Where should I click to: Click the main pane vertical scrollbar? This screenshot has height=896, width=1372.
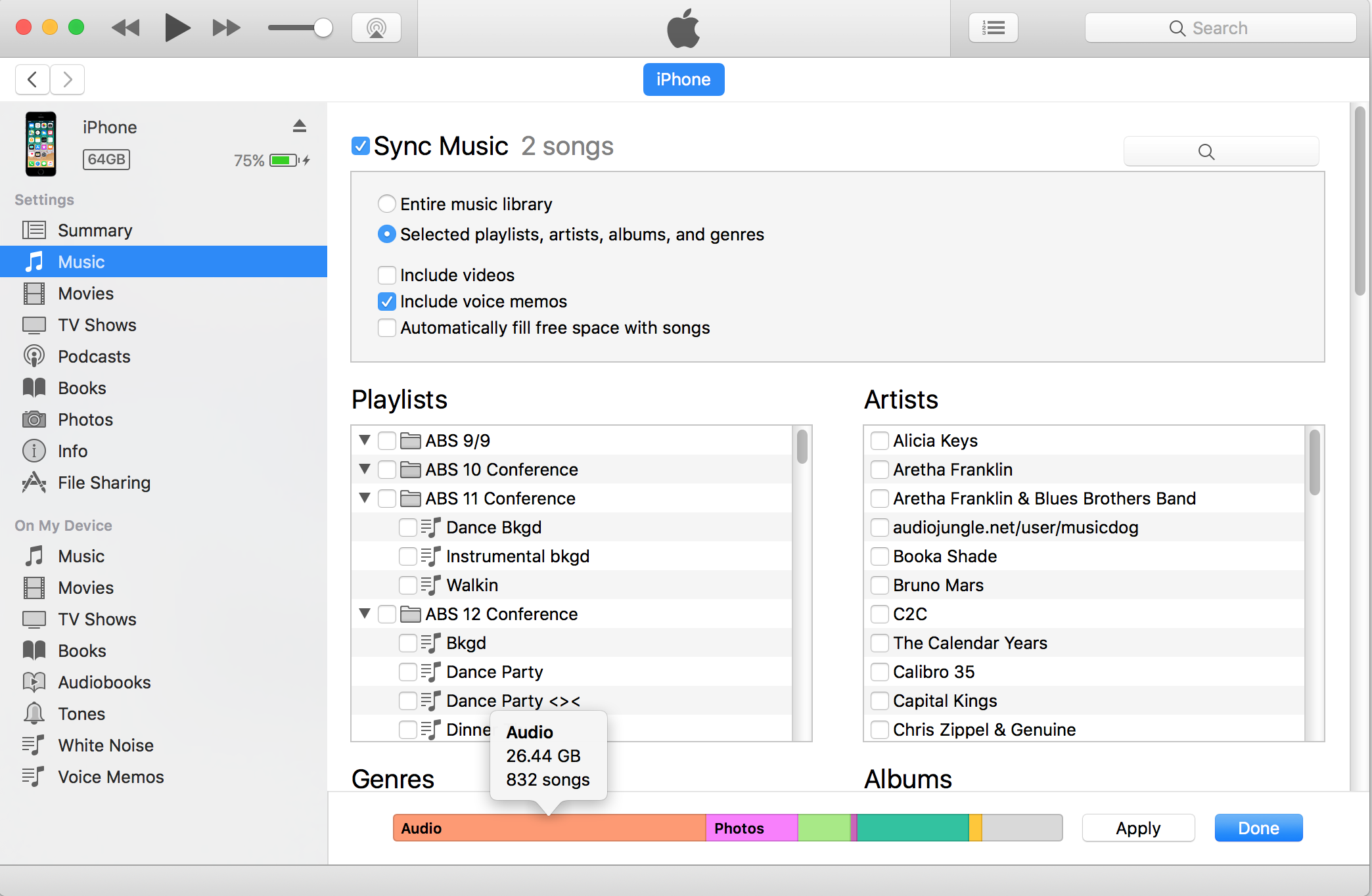(x=1360, y=201)
